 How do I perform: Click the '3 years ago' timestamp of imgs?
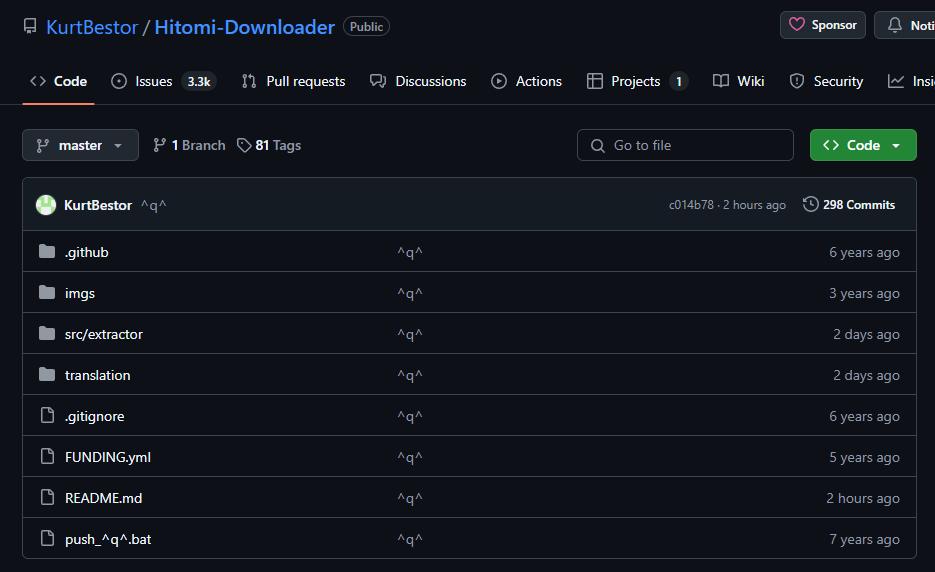pyautogui.click(x=865, y=293)
